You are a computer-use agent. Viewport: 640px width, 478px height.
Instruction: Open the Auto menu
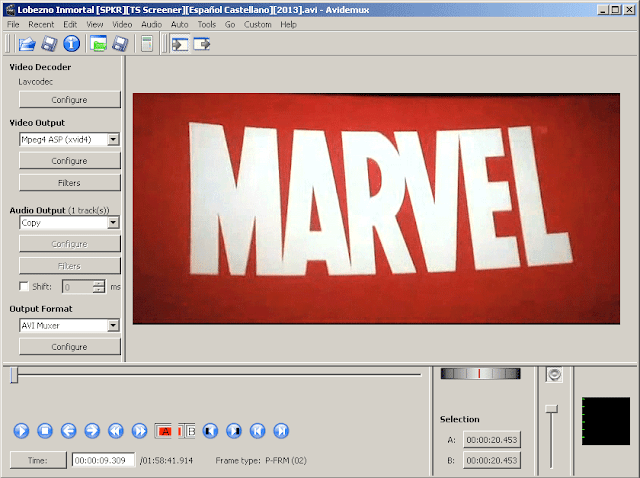coord(180,24)
